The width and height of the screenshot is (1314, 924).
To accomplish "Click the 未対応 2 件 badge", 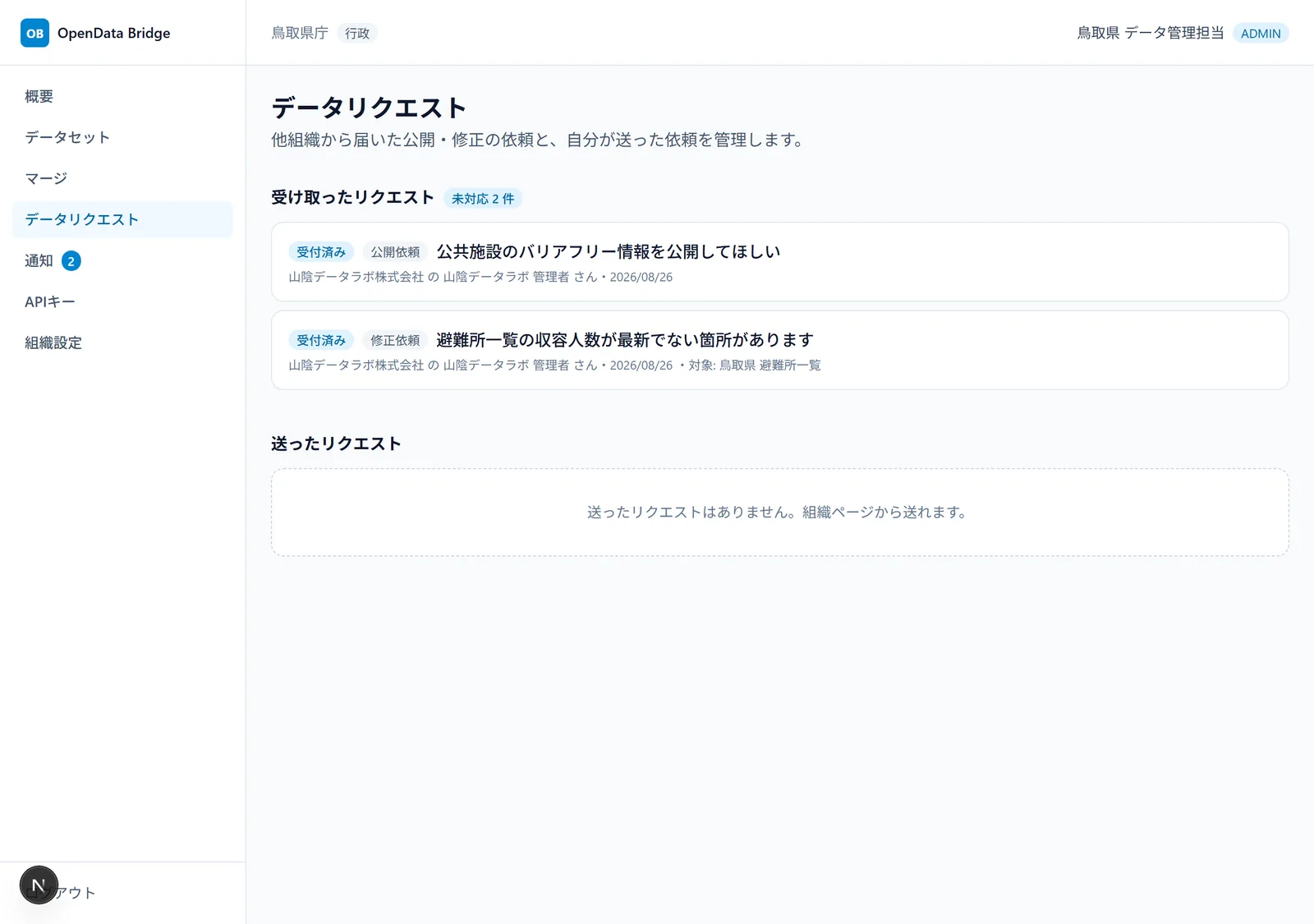I will (x=483, y=199).
